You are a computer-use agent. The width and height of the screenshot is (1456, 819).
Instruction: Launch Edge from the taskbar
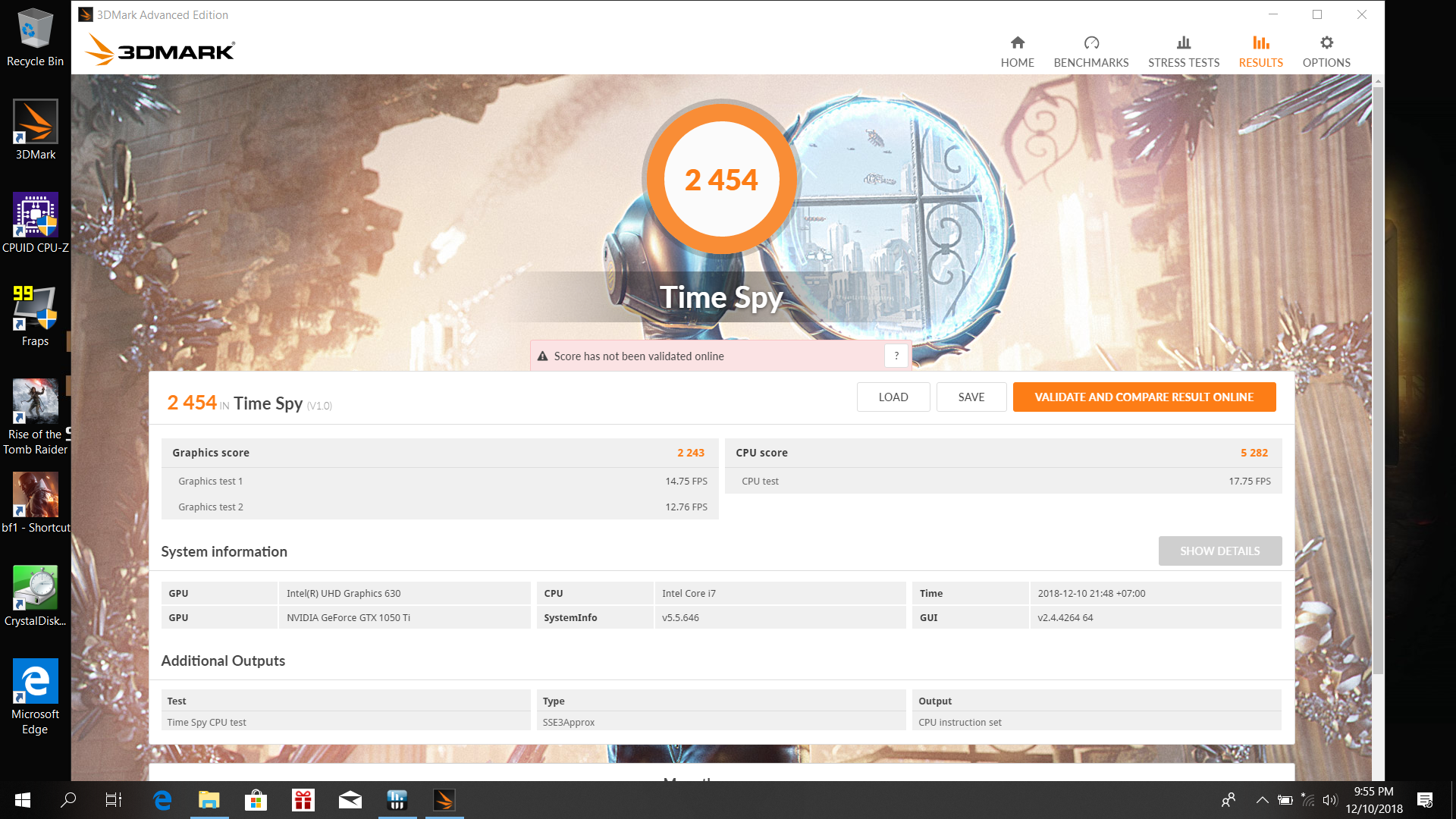click(162, 800)
